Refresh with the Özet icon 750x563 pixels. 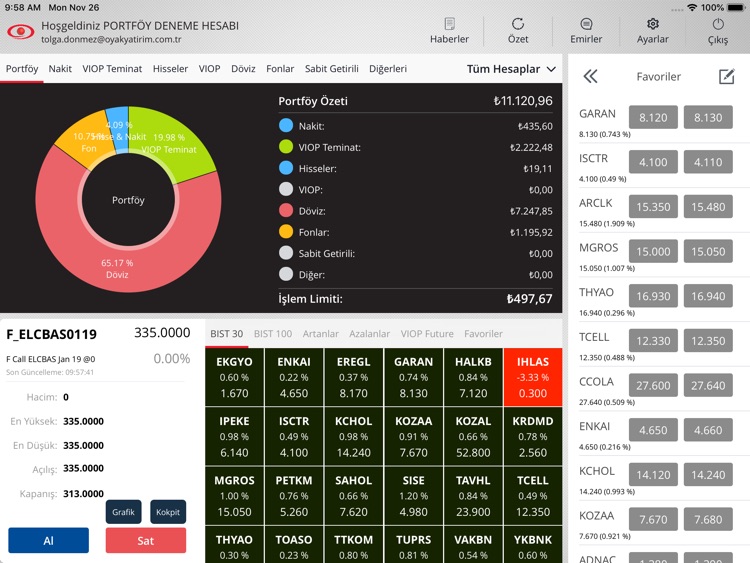pyautogui.click(x=518, y=24)
